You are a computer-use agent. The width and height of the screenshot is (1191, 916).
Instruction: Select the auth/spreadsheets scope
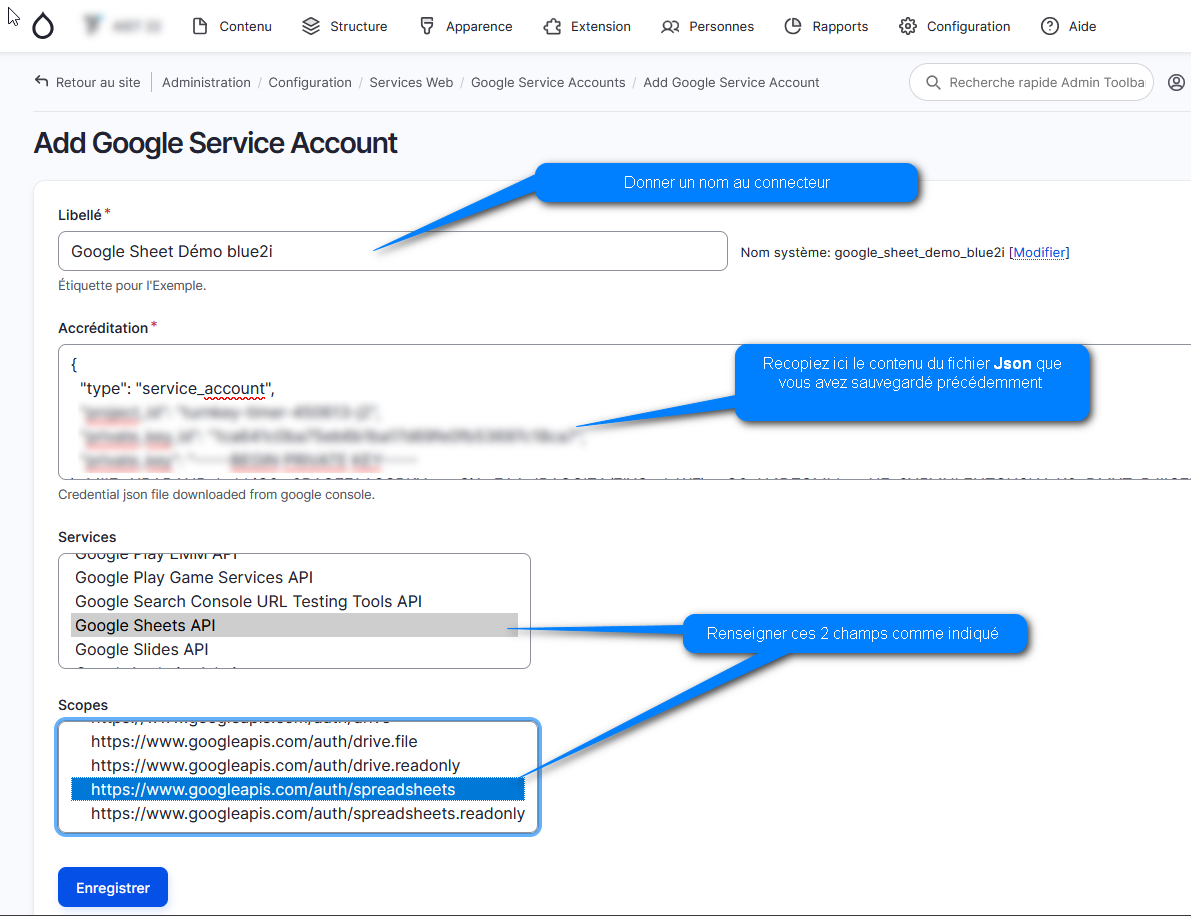click(298, 789)
